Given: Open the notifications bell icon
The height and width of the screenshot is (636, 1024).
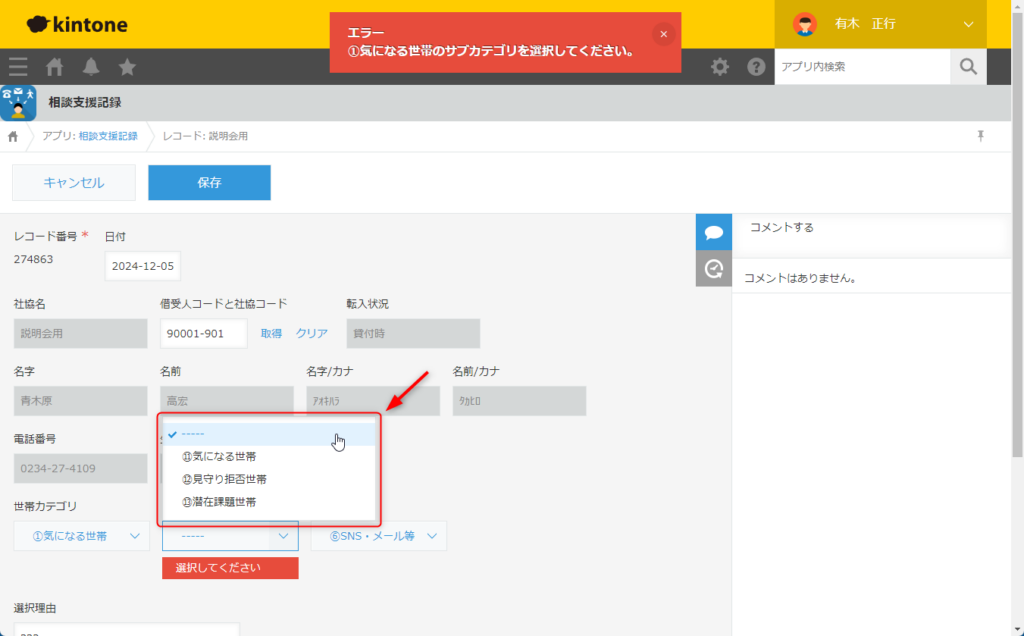Looking at the screenshot, I should (91, 67).
